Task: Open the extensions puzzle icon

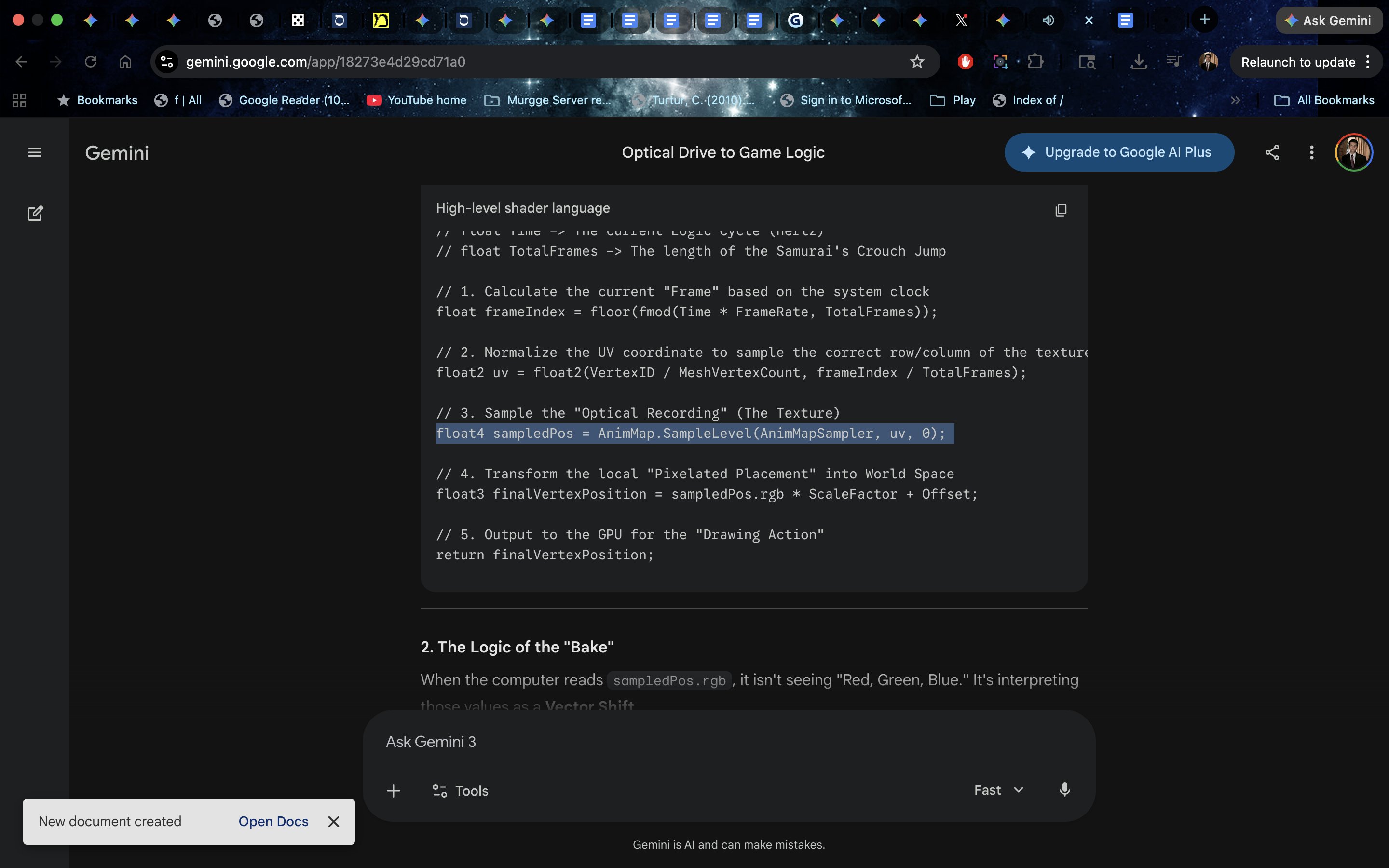Action: (x=1035, y=62)
